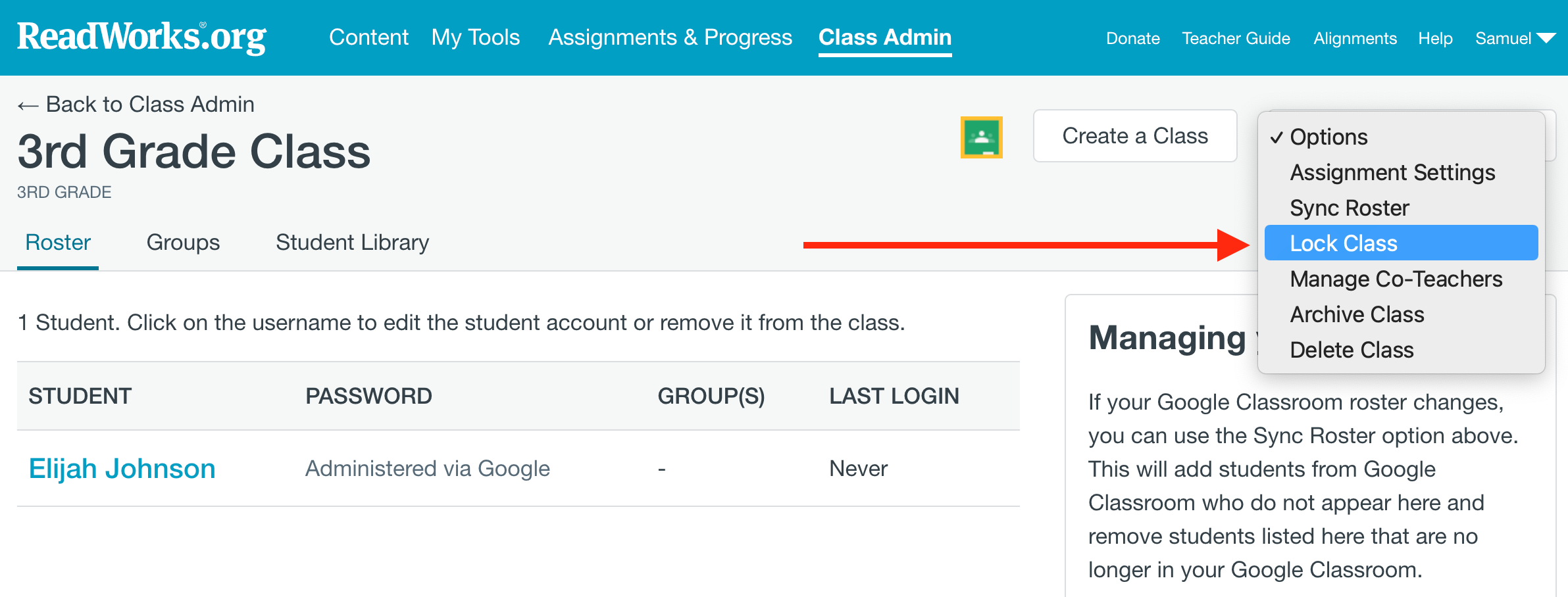Viewport: 1568px width, 597px height.
Task: Switch to the Groups tab
Action: tap(183, 243)
